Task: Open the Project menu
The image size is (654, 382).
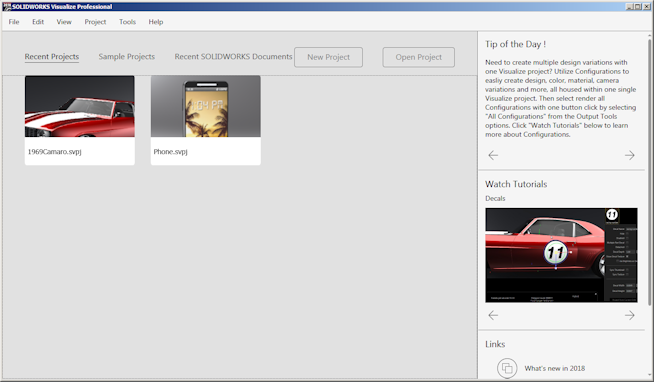Action: pyautogui.click(x=95, y=22)
